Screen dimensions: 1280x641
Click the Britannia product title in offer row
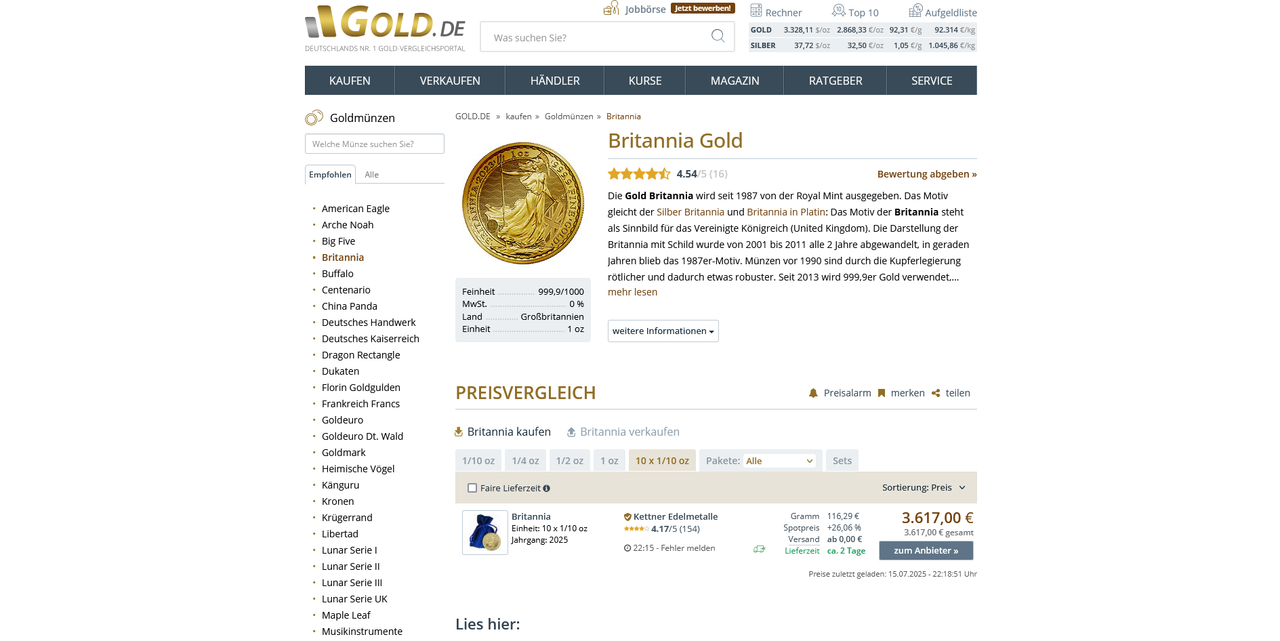click(531, 517)
